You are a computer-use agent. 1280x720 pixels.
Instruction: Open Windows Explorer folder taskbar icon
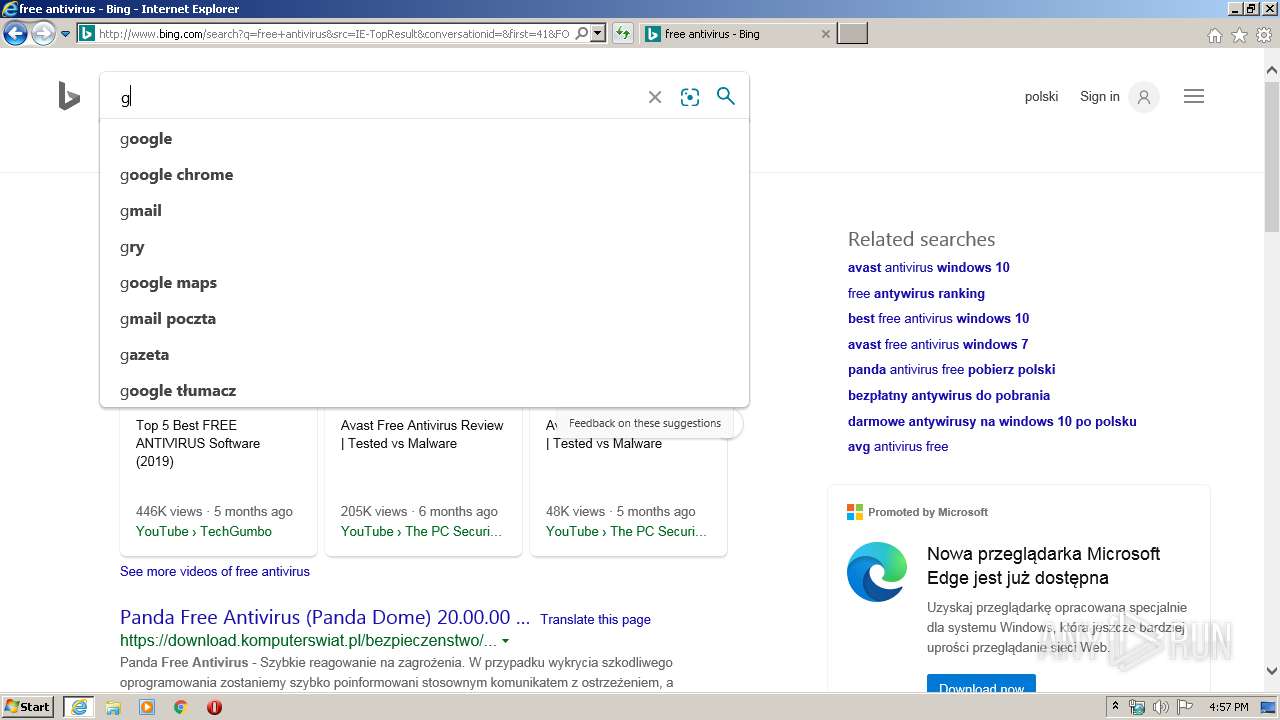tap(113, 707)
